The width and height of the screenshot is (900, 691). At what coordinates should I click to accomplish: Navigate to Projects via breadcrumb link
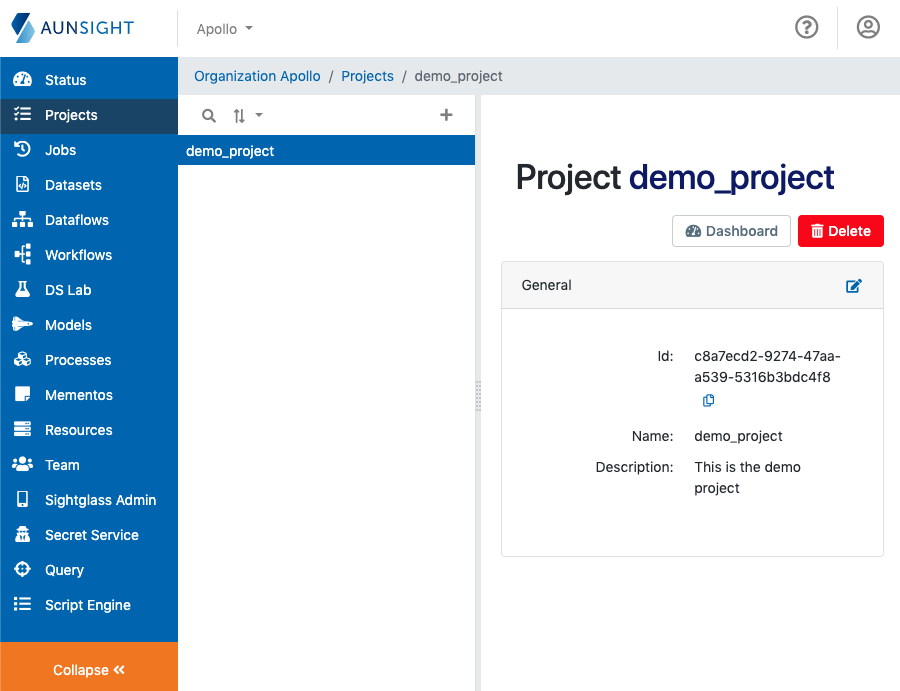coord(367,76)
